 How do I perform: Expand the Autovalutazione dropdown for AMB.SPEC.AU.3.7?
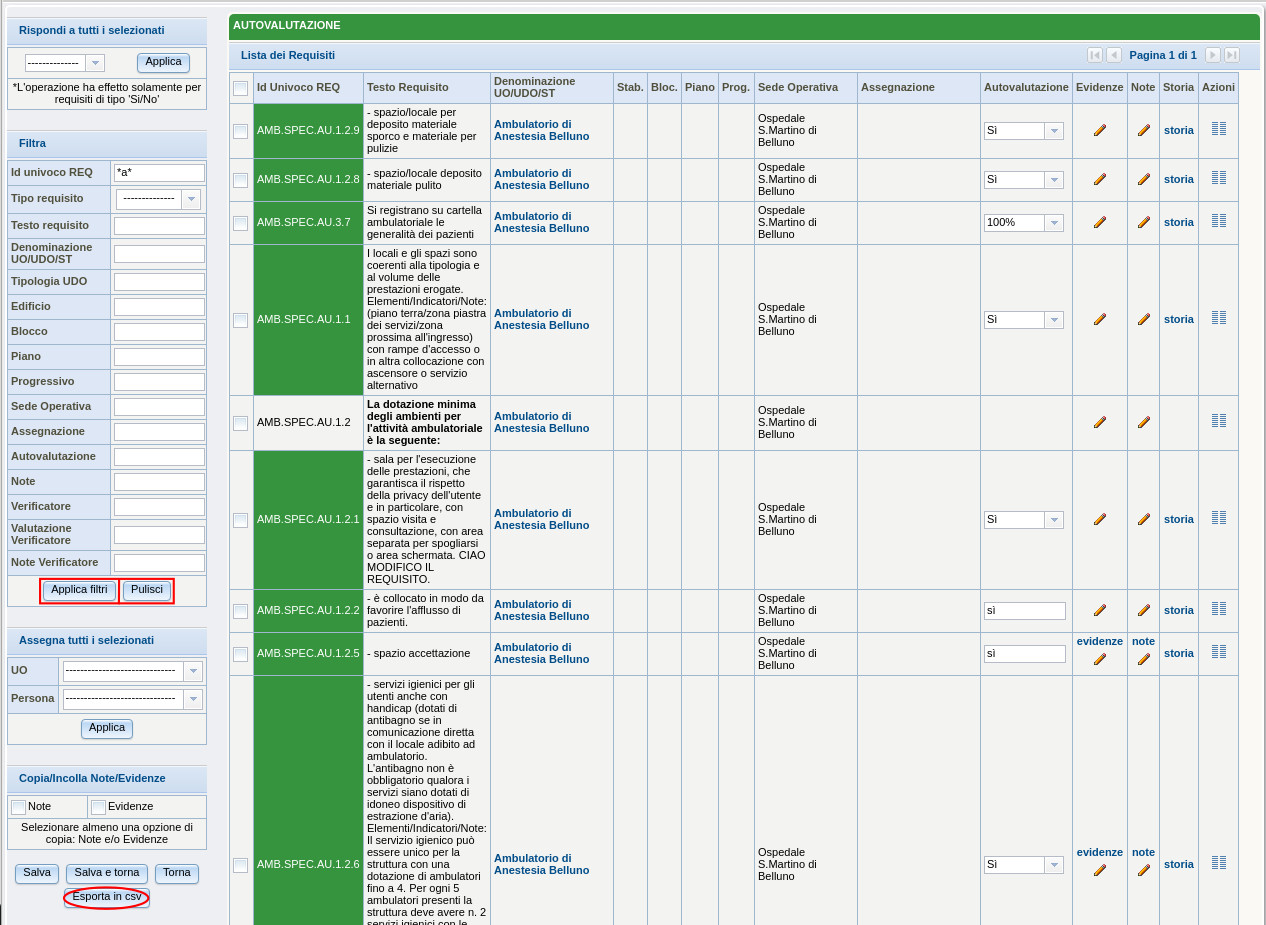[x=1053, y=223]
